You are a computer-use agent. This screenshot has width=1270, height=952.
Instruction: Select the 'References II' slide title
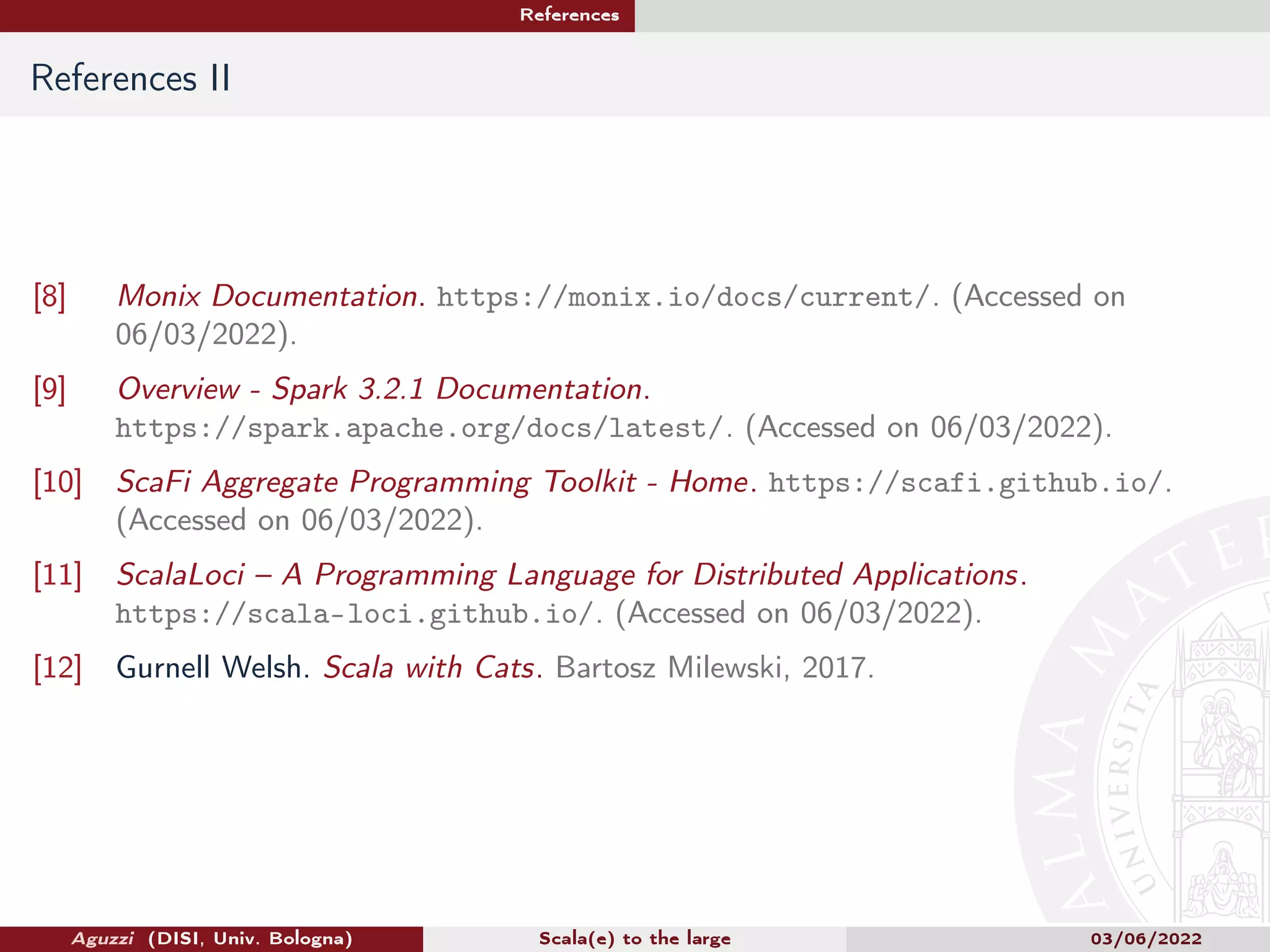click(131, 79)
